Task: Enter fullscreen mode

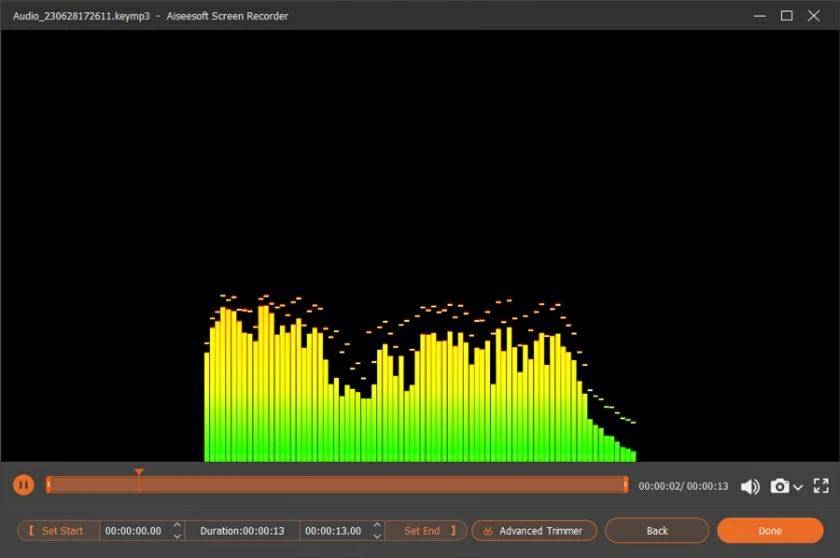Action: tap(821, 486)
